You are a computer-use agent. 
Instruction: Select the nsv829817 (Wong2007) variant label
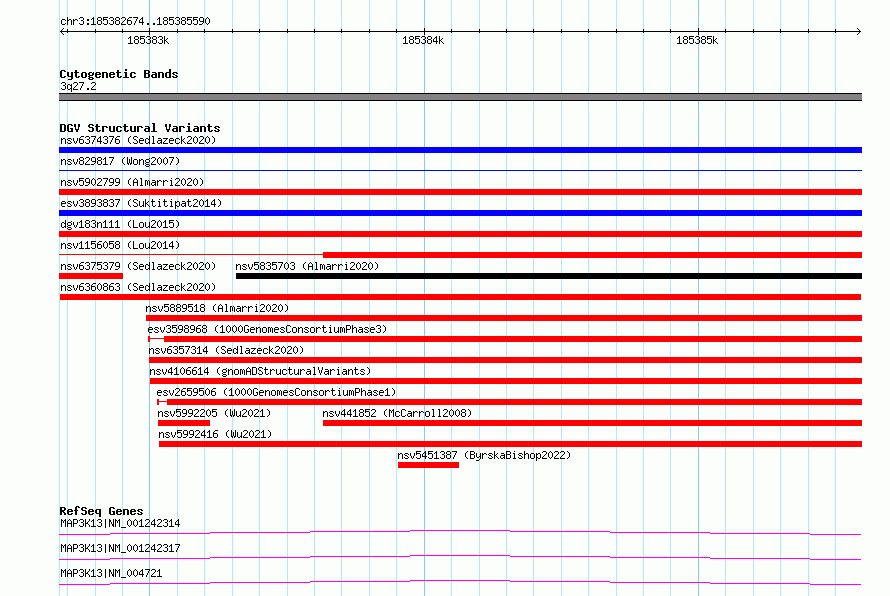coord(120,161)
